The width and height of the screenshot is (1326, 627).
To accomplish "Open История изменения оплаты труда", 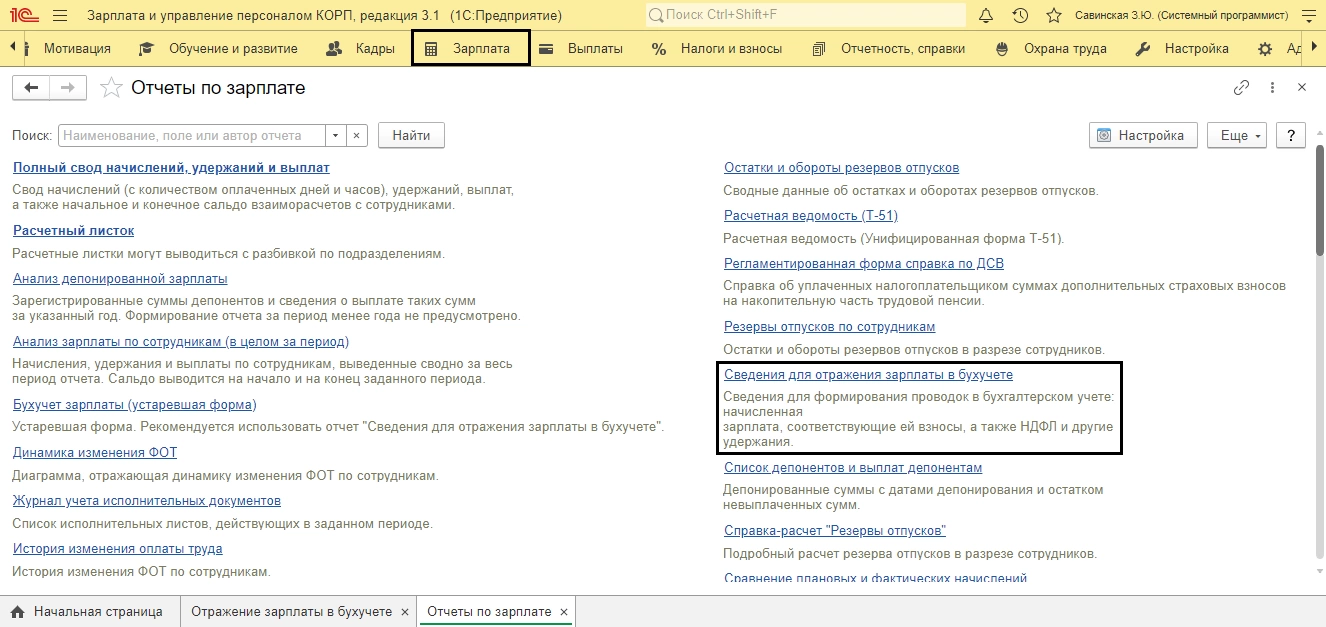I will (x=118, y=549).
